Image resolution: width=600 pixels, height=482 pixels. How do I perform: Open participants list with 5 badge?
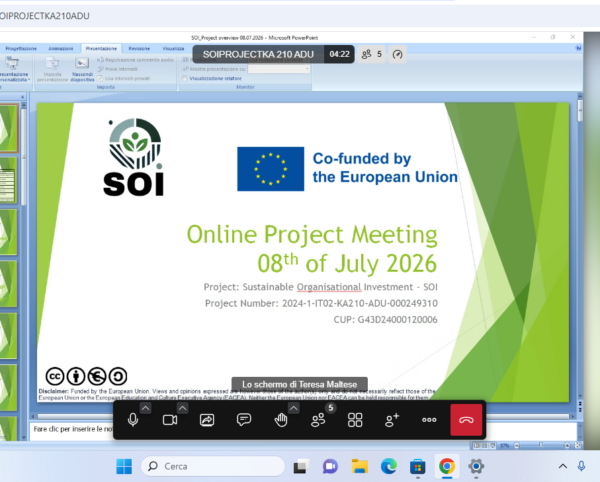pos(318,420)
